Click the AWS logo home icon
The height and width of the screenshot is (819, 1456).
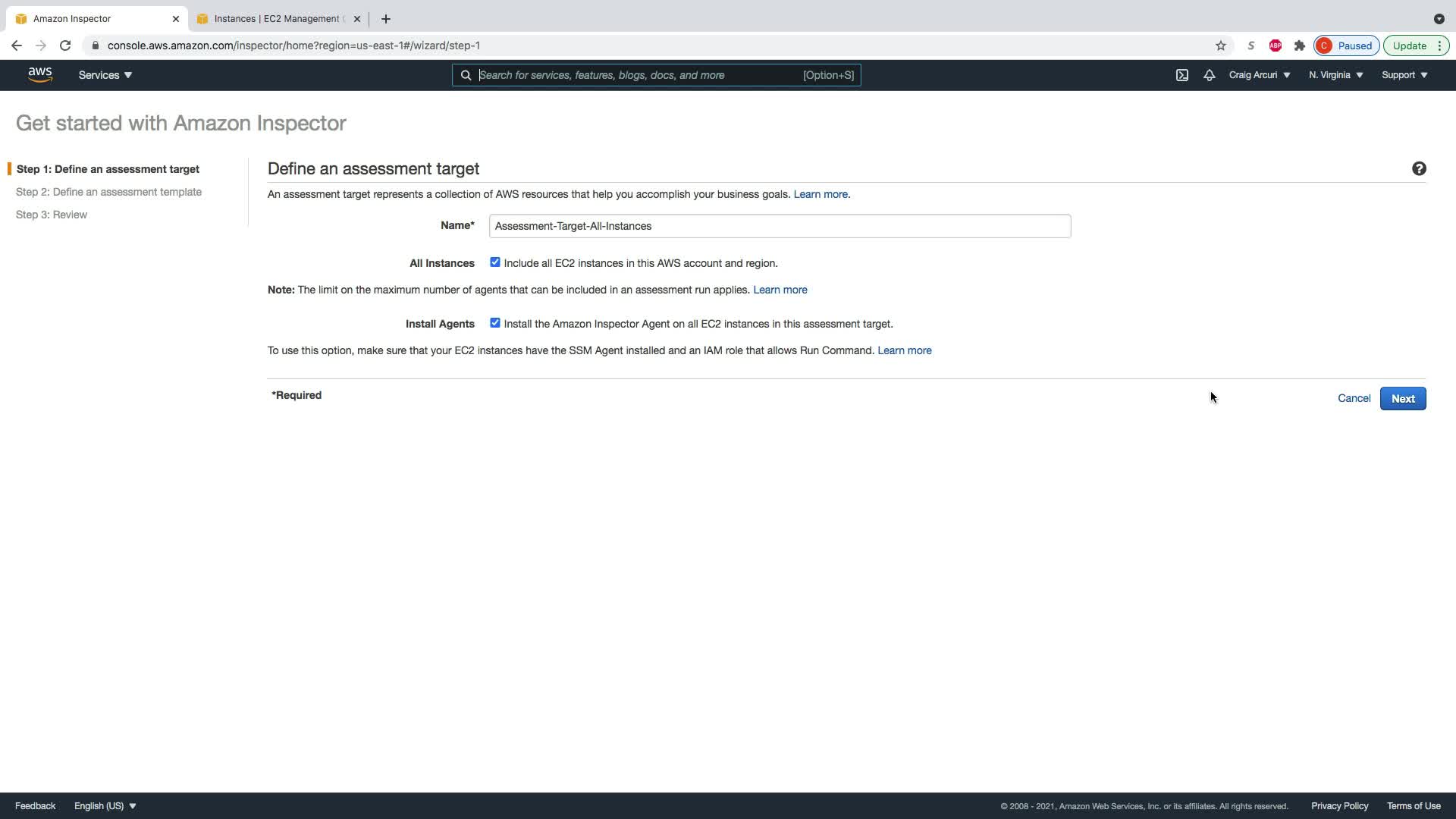pos(39,74)
